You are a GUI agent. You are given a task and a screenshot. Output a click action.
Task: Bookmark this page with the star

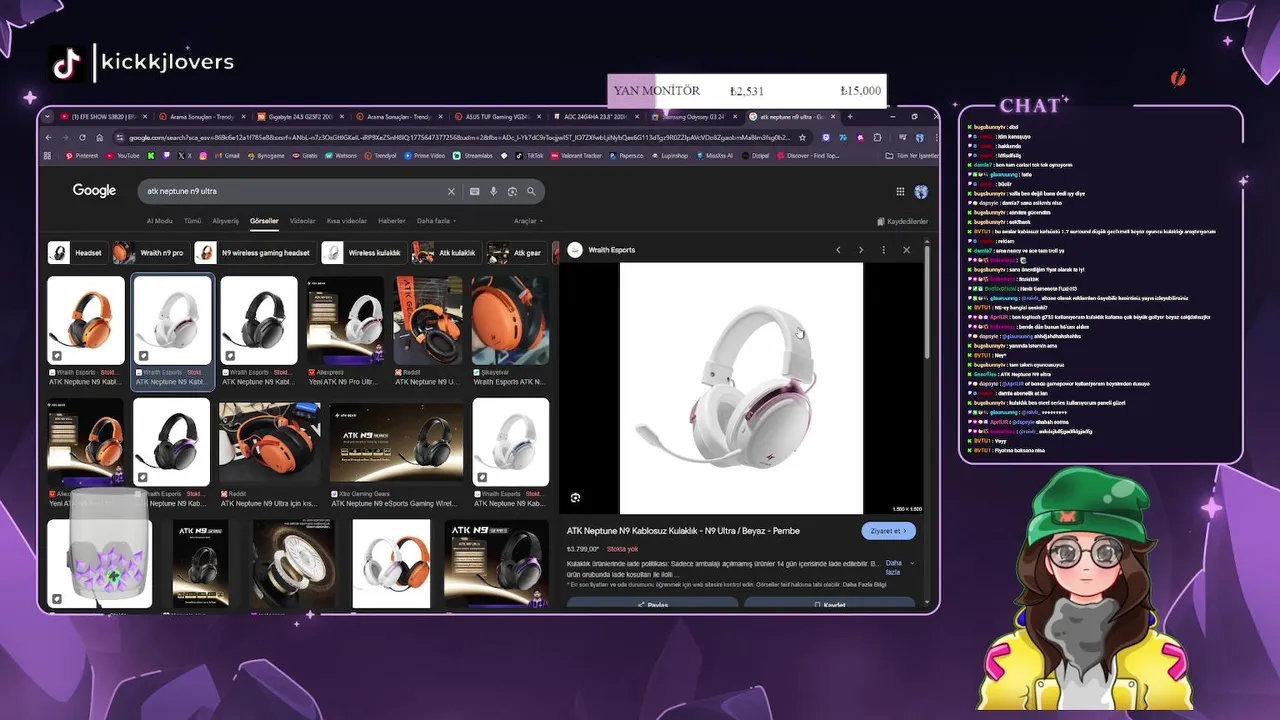point(802,137)
